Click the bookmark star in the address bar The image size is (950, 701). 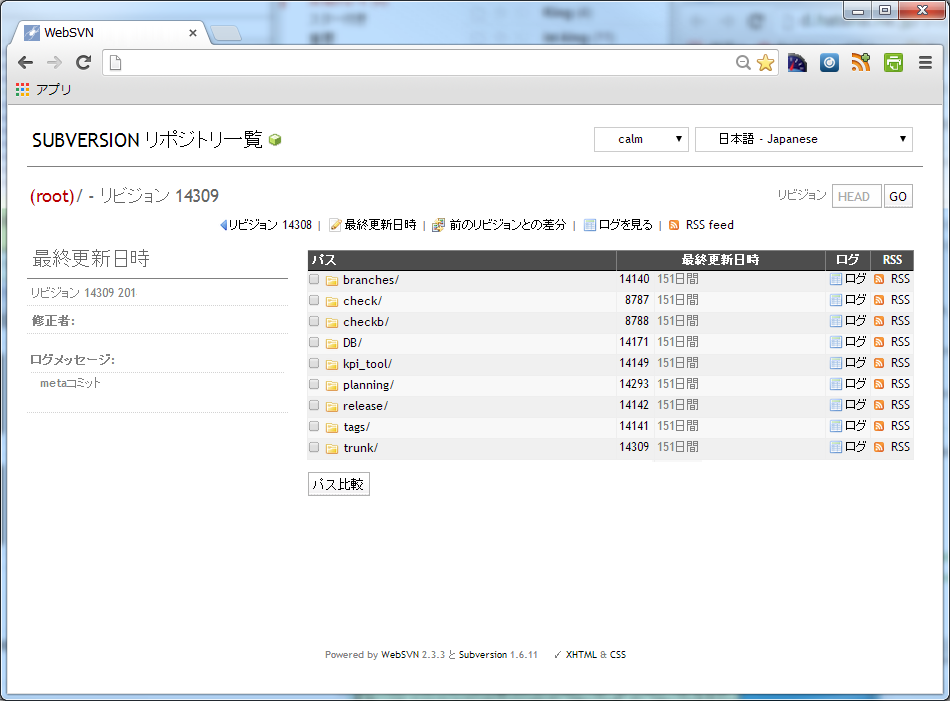(765, 63)
